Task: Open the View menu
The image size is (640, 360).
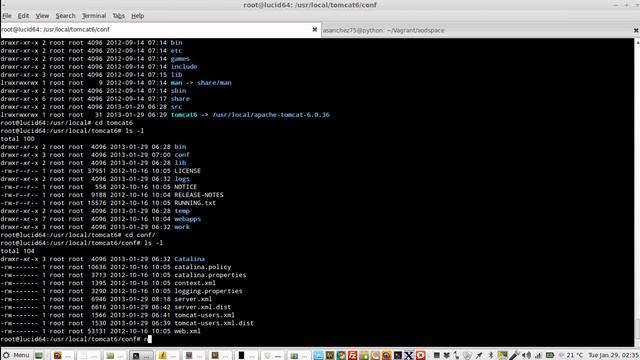Action: [42, 16]
